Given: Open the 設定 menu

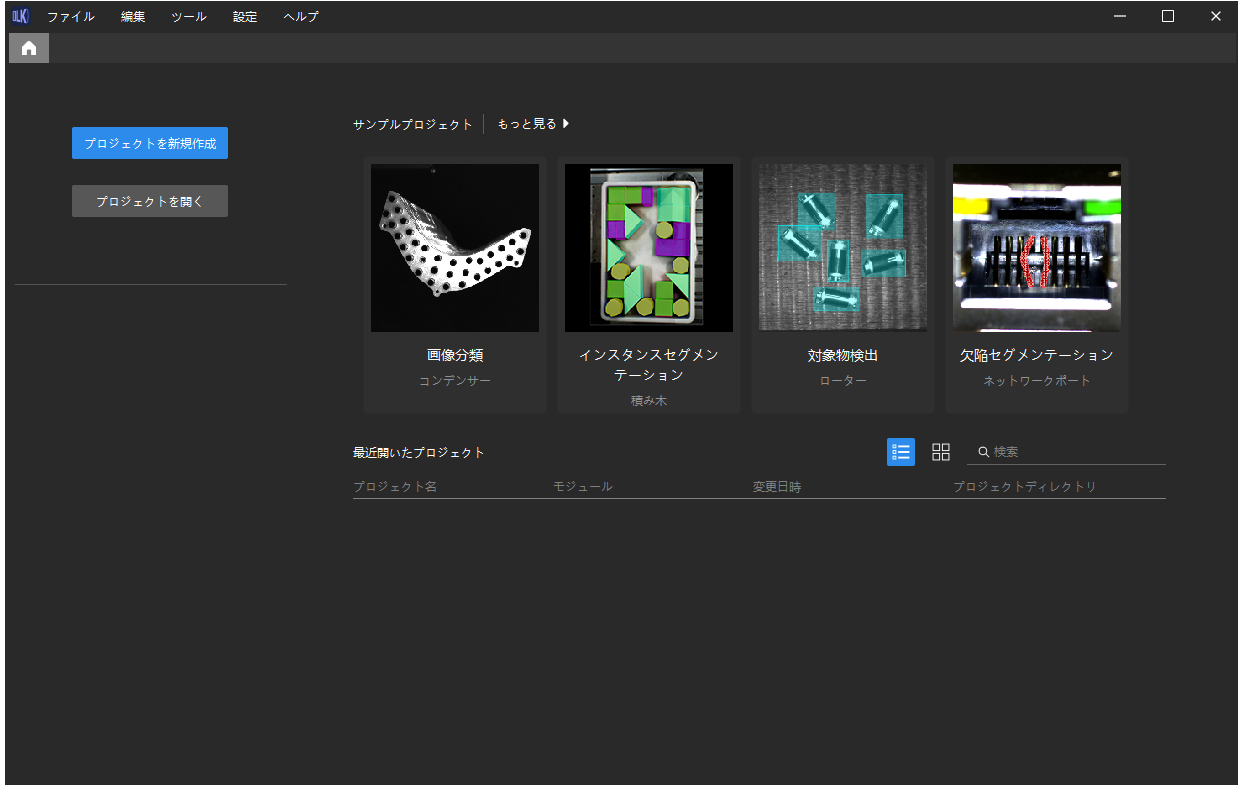Looking at the screenshot, I should [245, 16].
